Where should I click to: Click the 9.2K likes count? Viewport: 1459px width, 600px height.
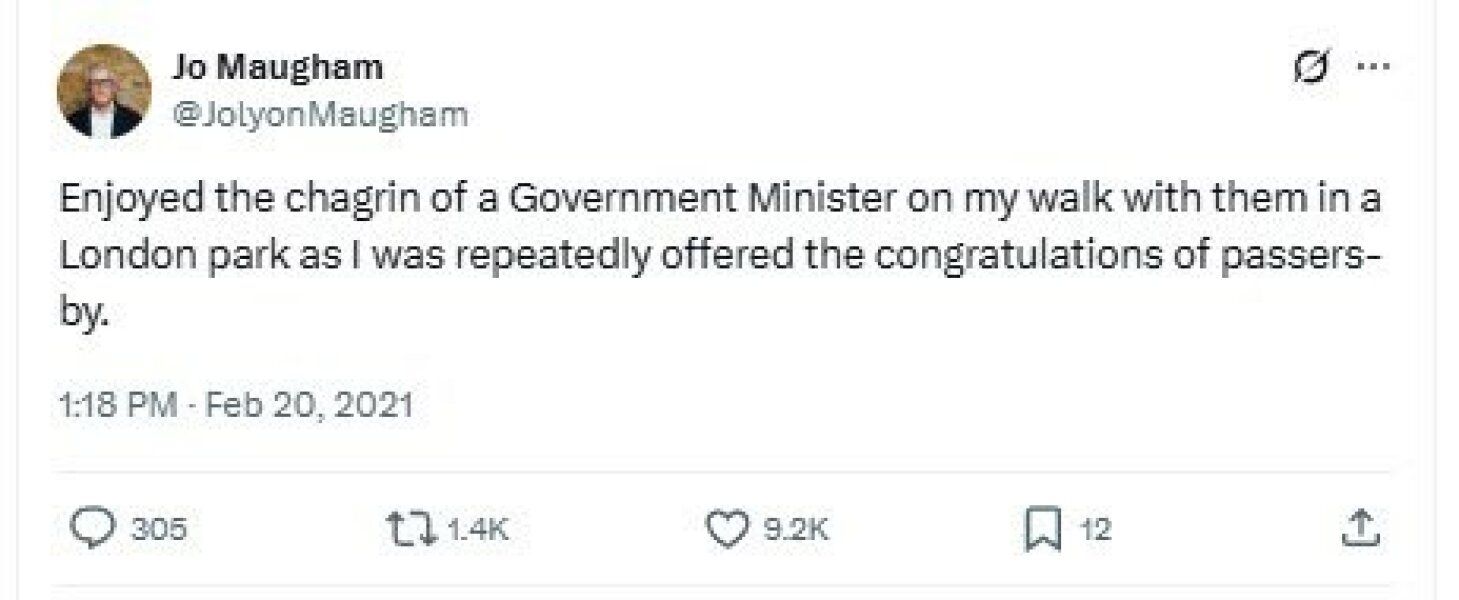click(796, 529)
